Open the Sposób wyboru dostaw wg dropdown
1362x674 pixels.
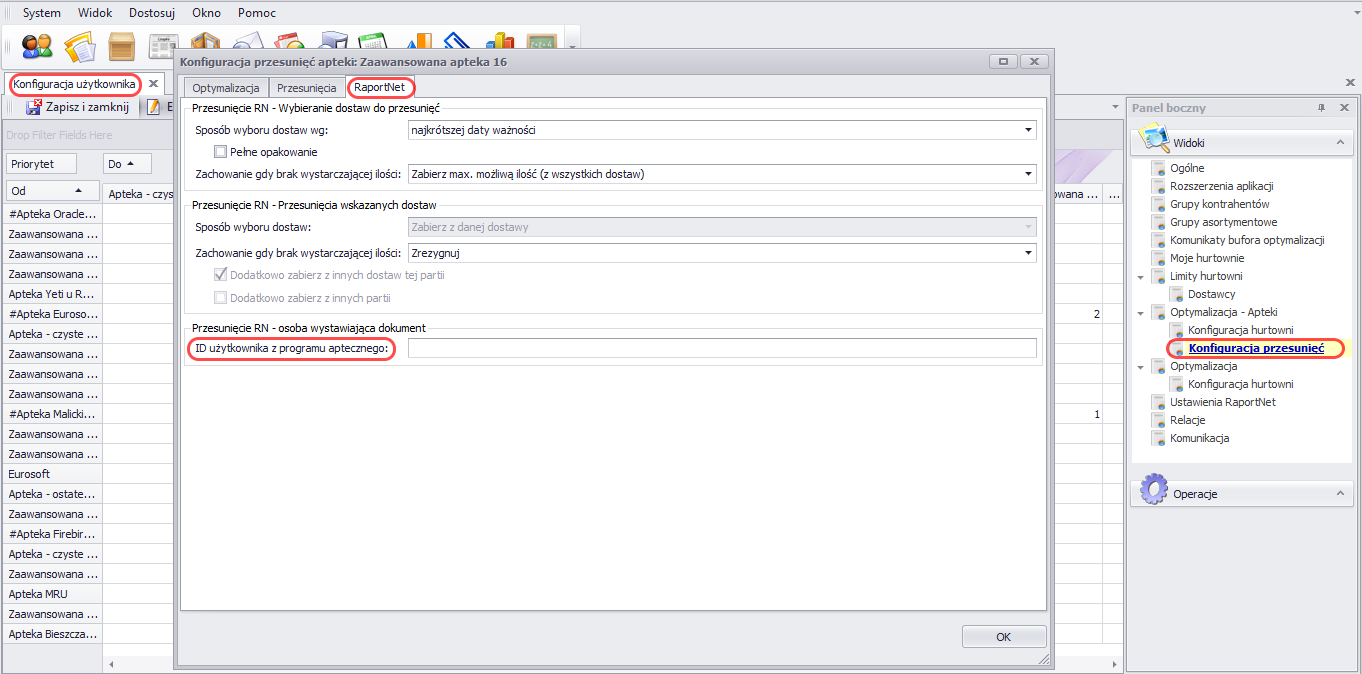coord(1027,130)
